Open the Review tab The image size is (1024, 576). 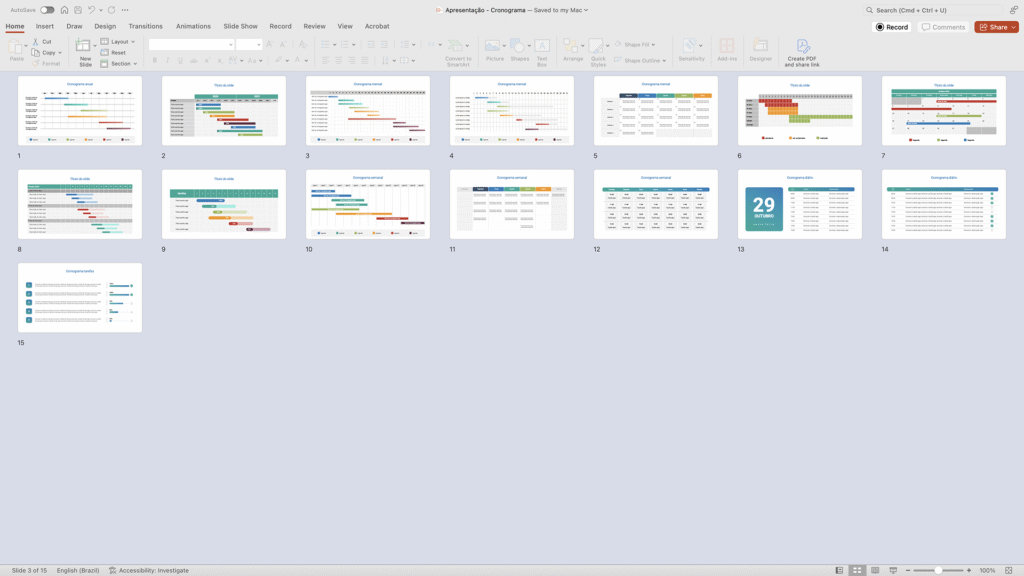point(314,26)
